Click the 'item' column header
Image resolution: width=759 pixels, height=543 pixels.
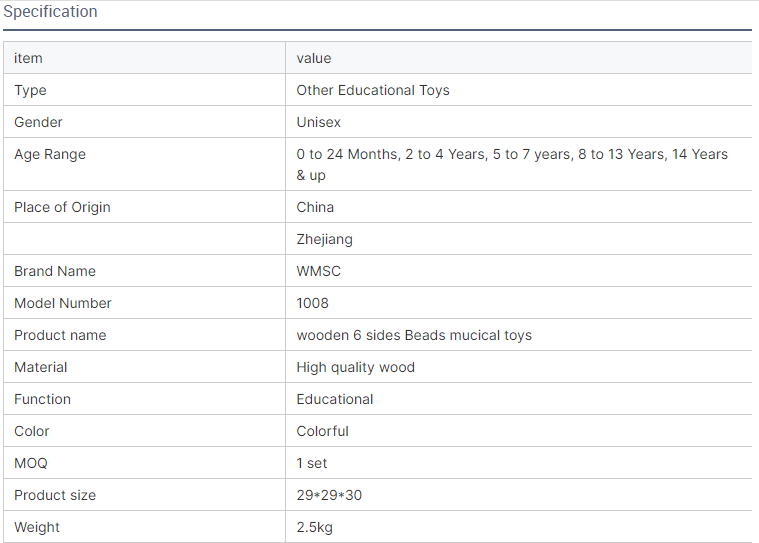(28, 58)
